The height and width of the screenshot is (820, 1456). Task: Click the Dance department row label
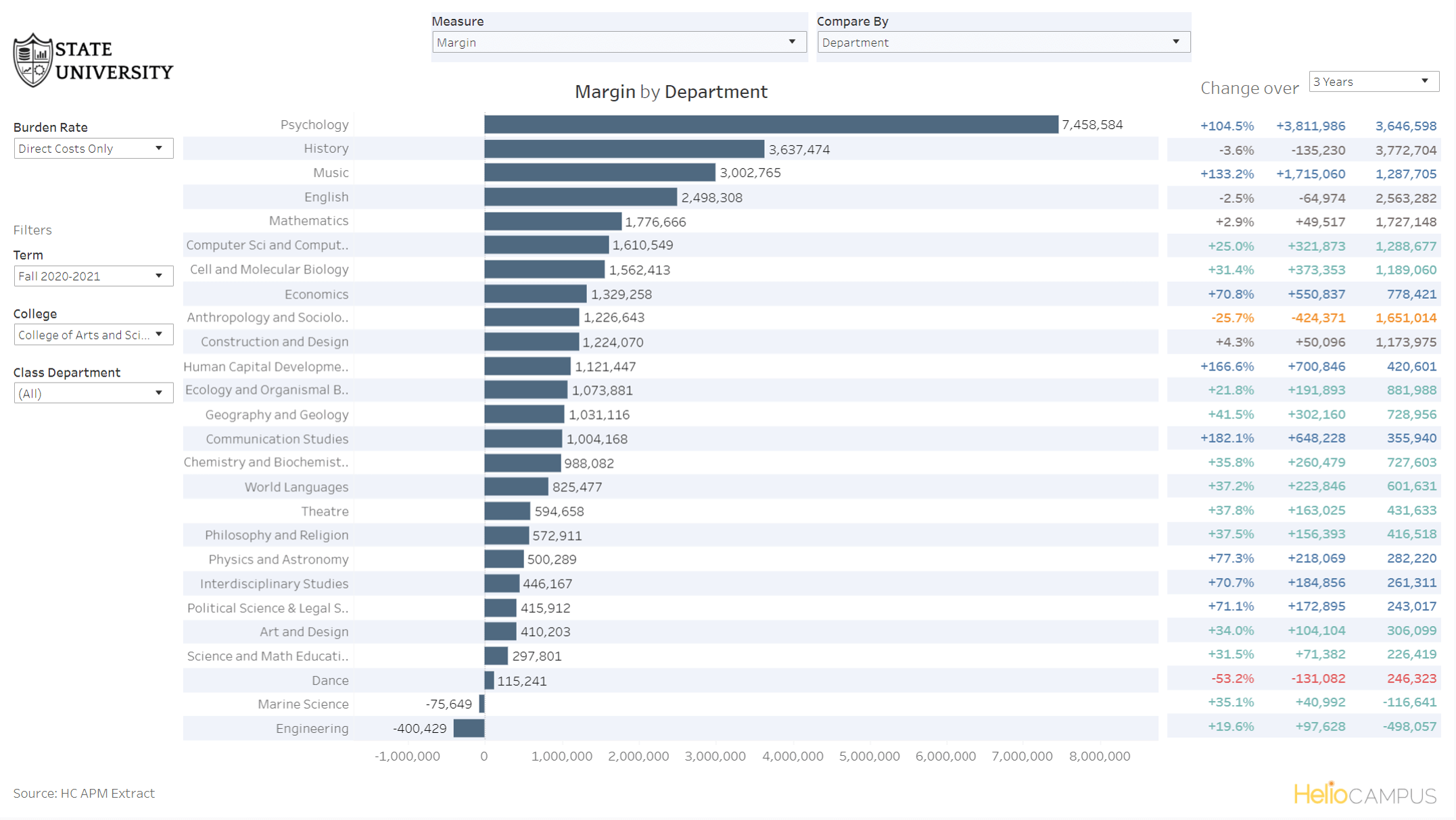pyautogui.click(x=330, y=680)
